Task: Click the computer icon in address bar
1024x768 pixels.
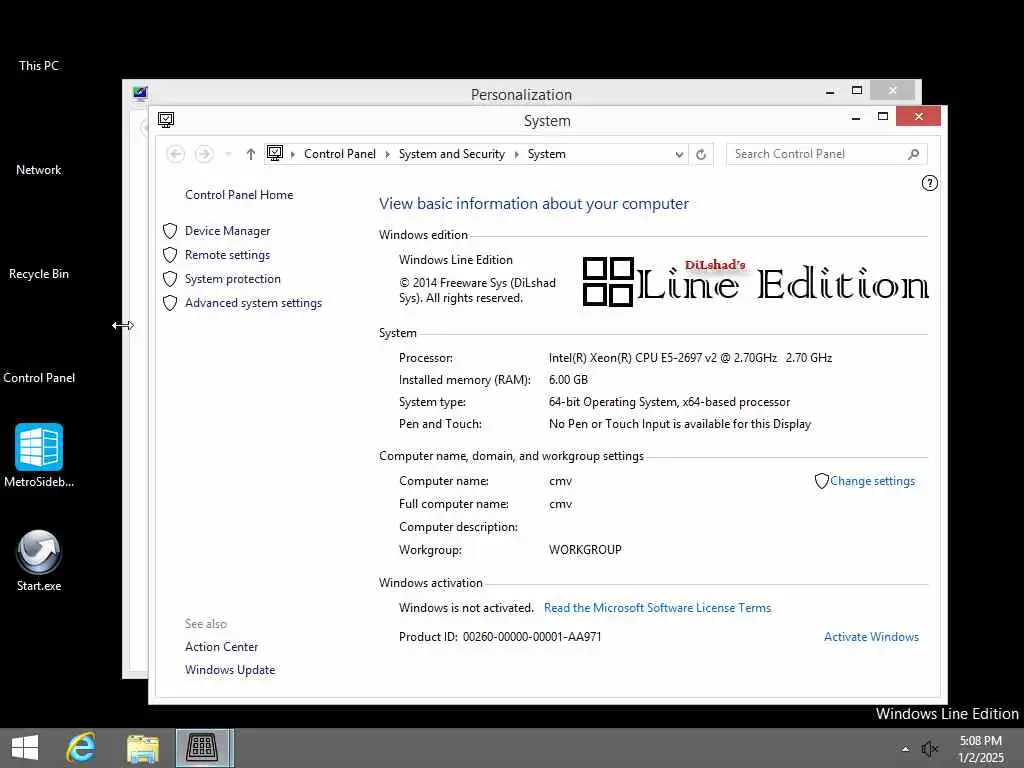Action: click(275, 153)
